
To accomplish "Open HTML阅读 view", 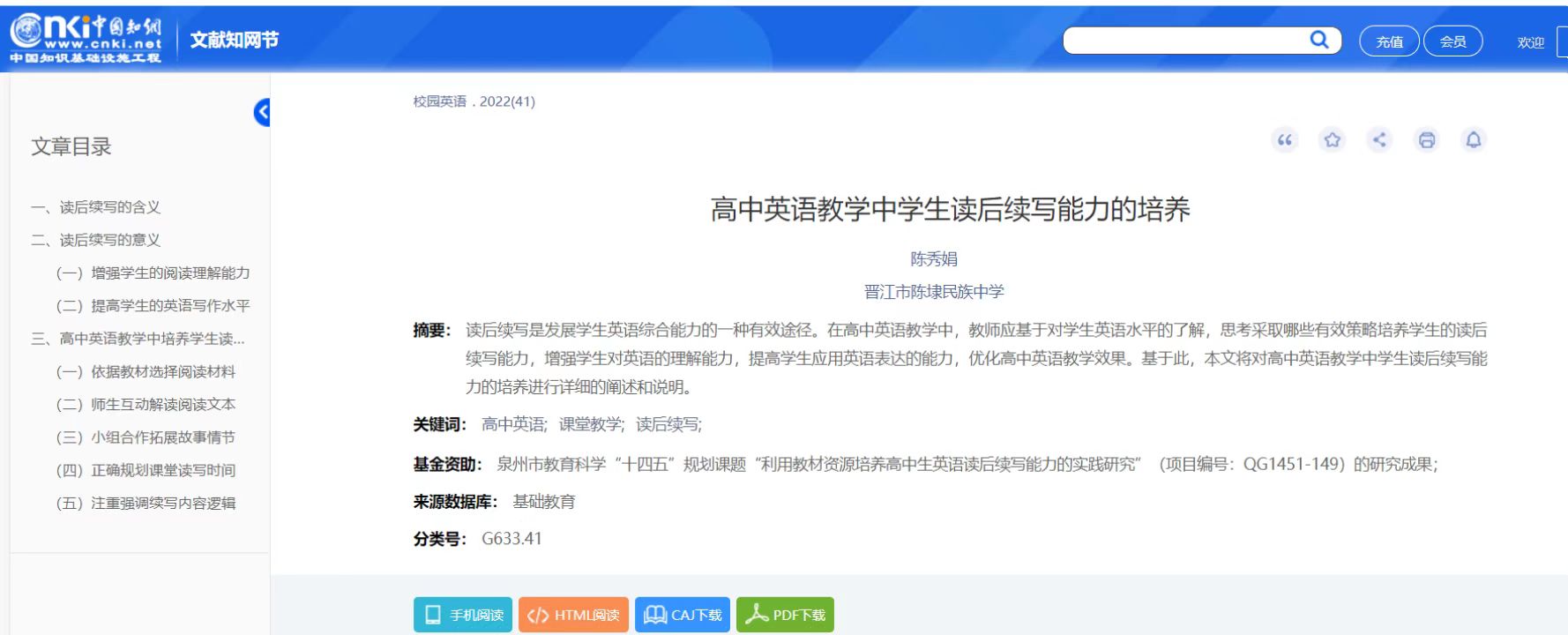I will [x=573, y=615].
